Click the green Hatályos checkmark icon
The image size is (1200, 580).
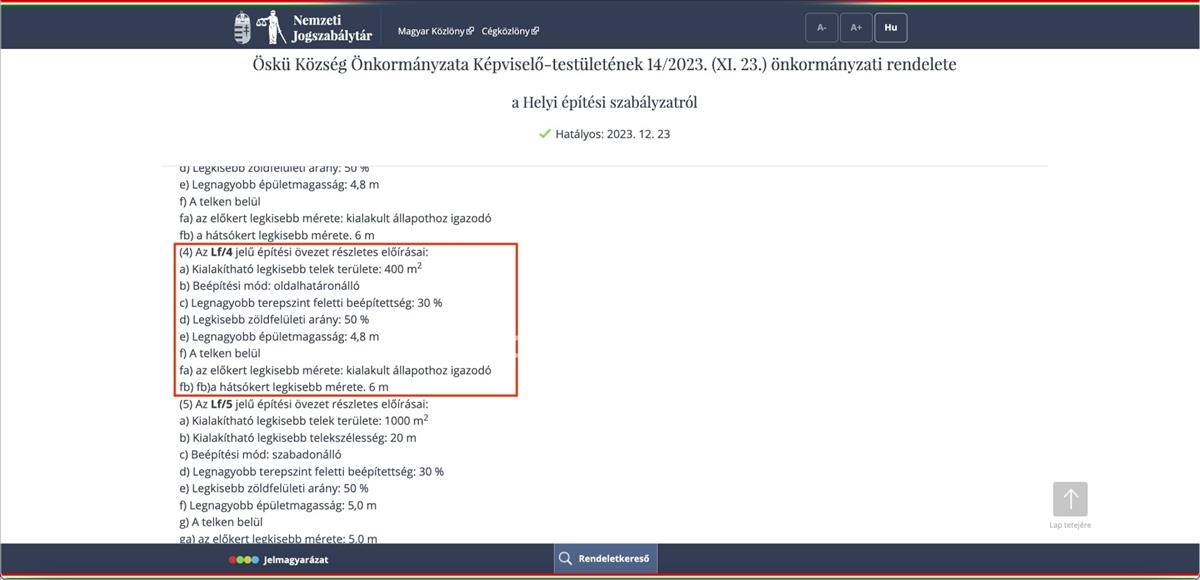tap(545, 133)
